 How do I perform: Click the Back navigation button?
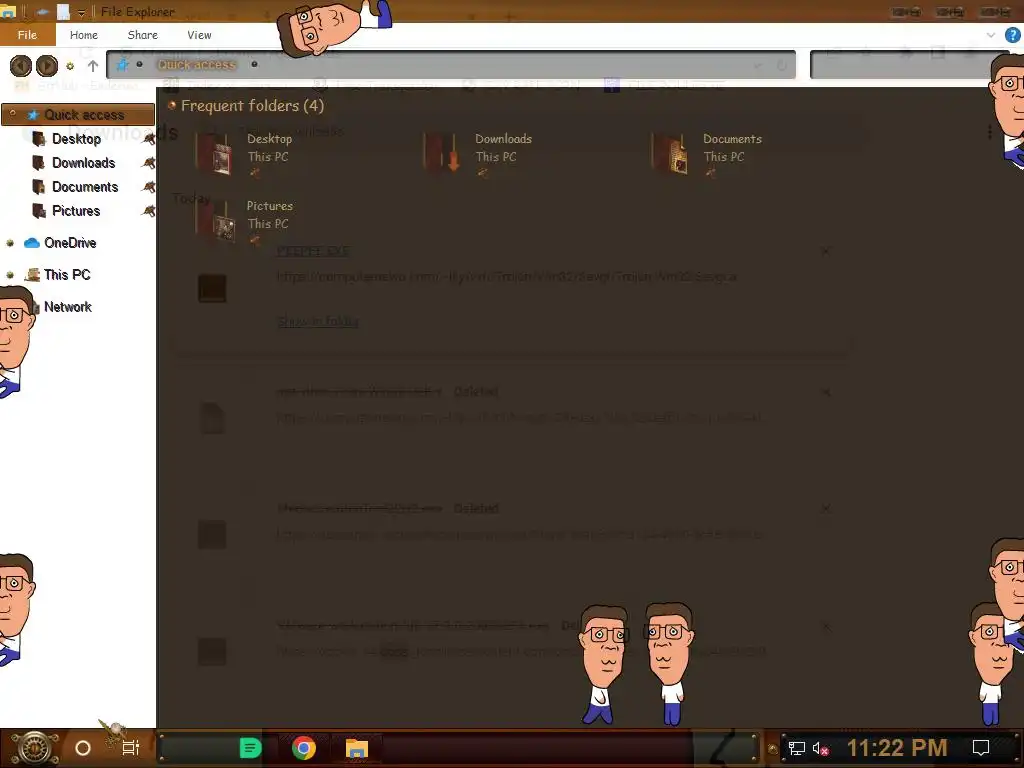point(21,65)
